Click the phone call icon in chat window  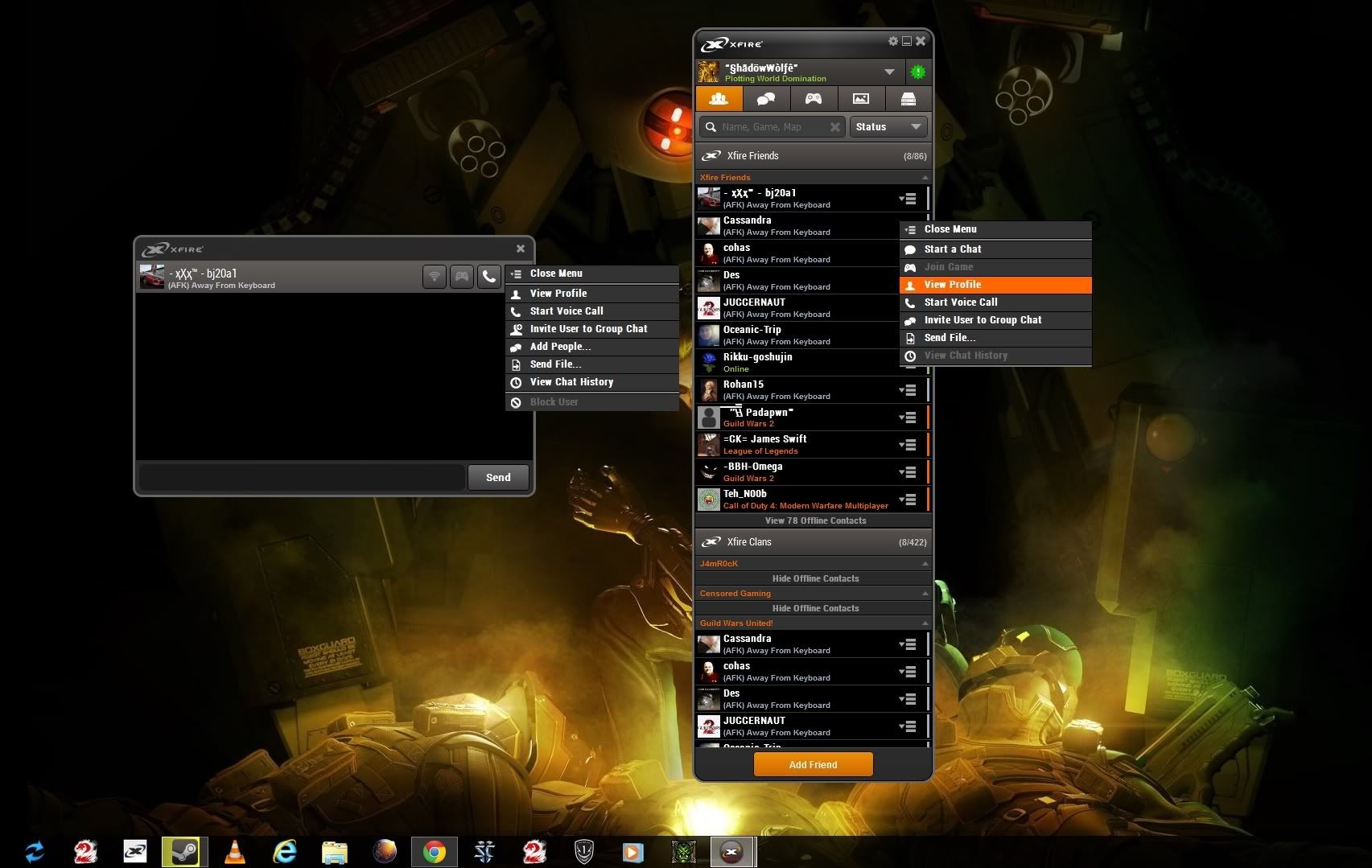pyautogui.click(x=488, y=277)
